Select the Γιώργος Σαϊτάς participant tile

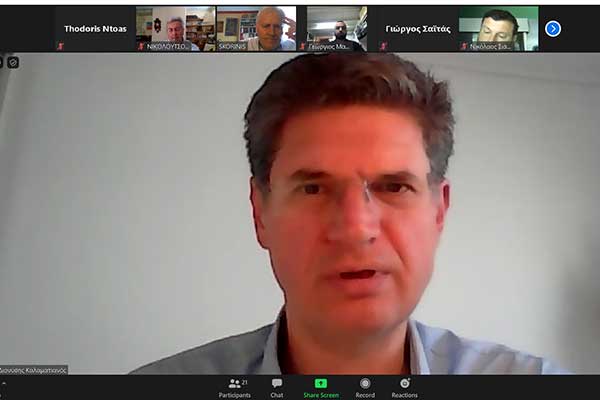click(x=416, y=28)
